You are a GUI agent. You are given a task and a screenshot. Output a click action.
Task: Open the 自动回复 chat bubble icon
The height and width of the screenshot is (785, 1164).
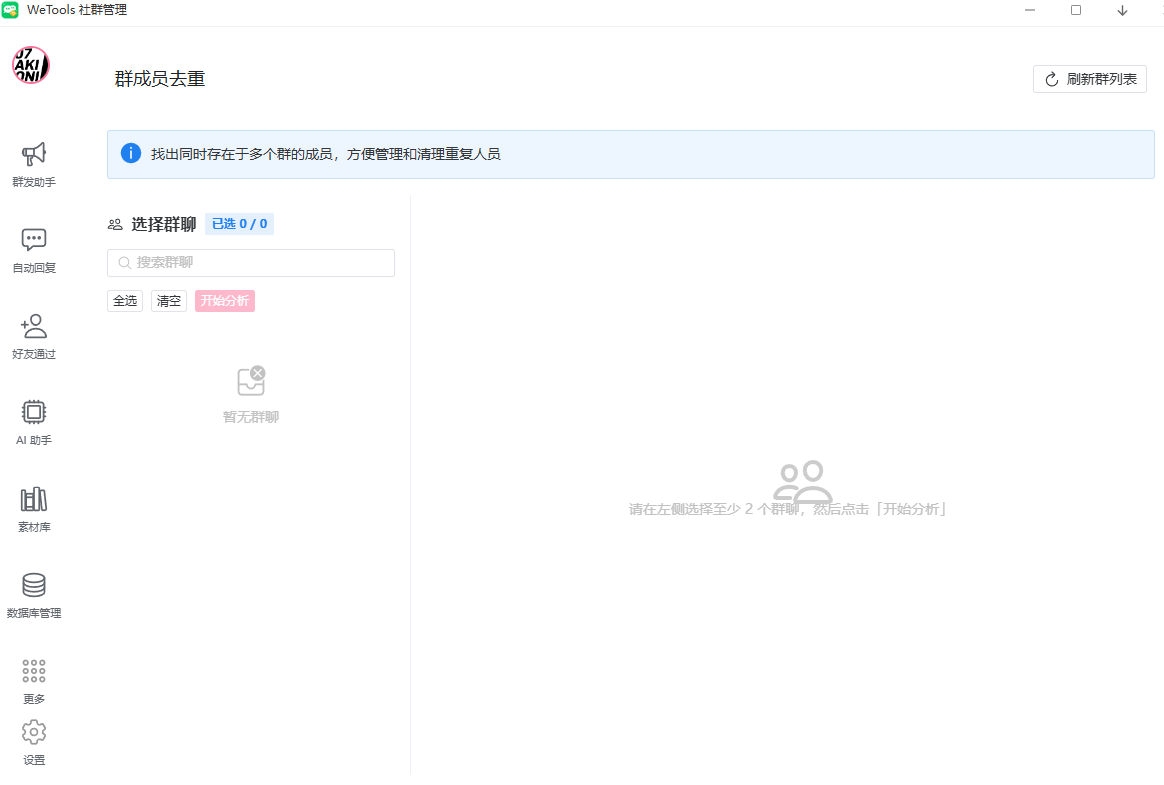click(x=34, y=240)
